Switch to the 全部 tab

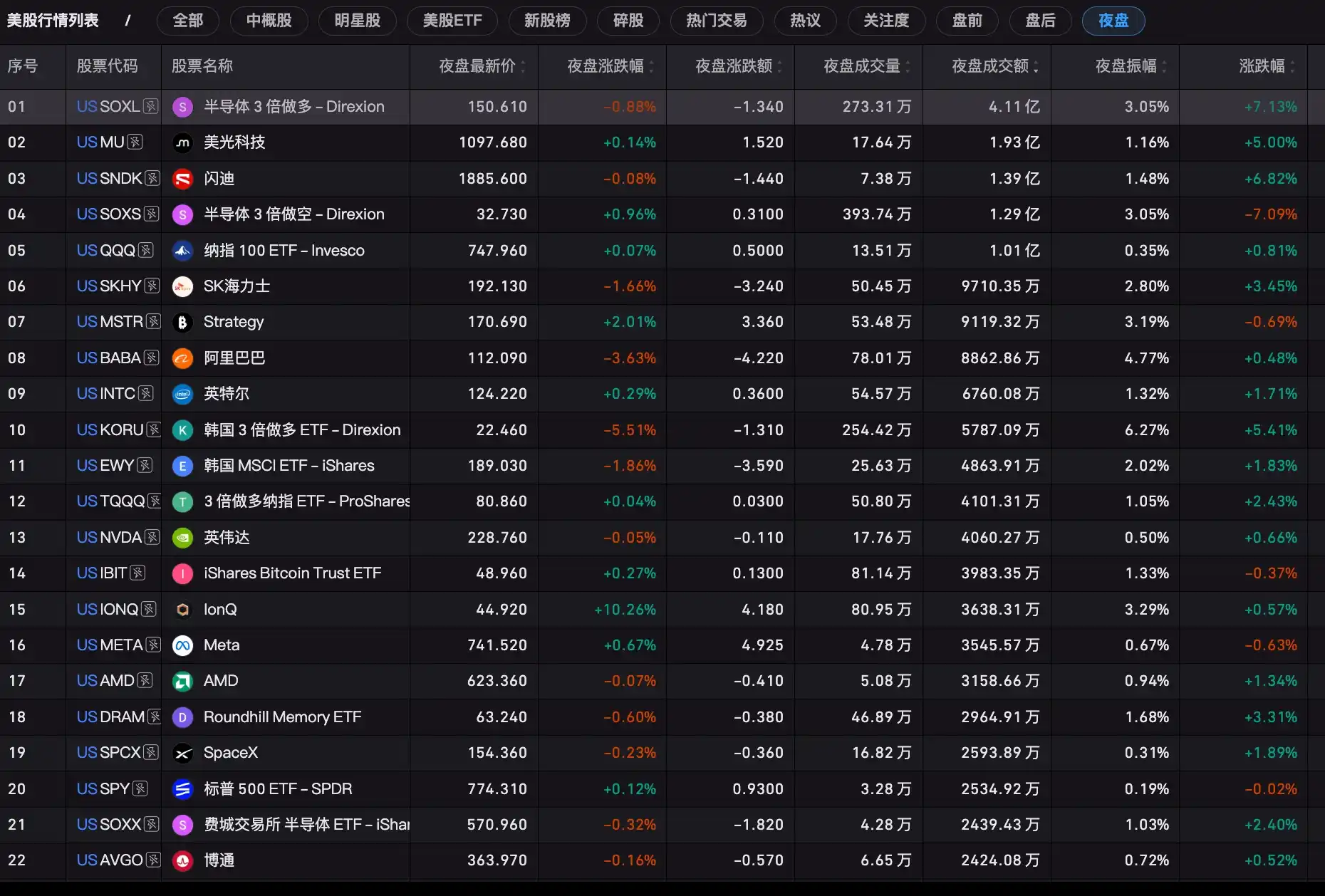click(188, 21)
